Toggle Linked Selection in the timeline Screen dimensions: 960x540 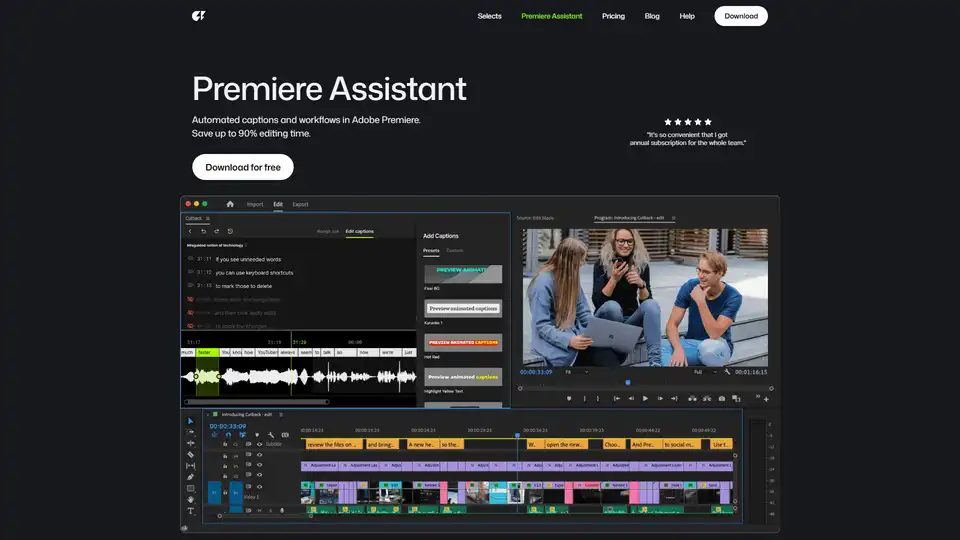click(x=243, y=435)
